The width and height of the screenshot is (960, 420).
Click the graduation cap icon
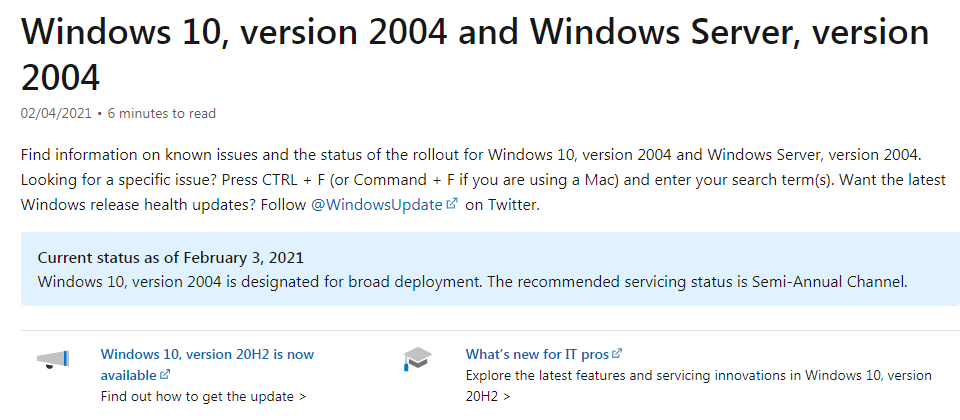click(x=418, y=358)
